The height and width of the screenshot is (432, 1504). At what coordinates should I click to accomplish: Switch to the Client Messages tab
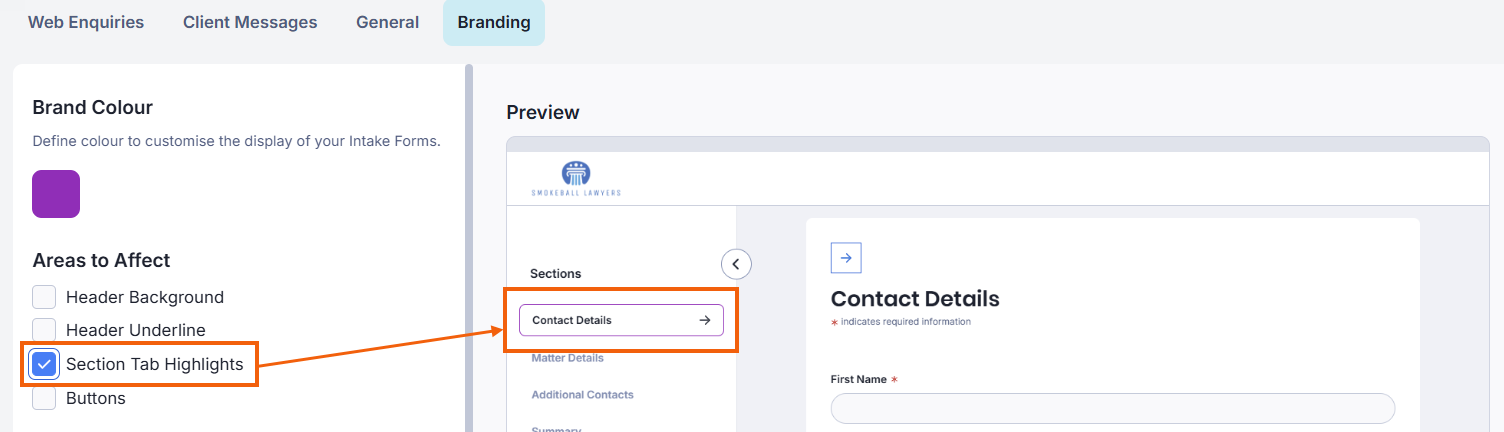[x=250, y=22]
